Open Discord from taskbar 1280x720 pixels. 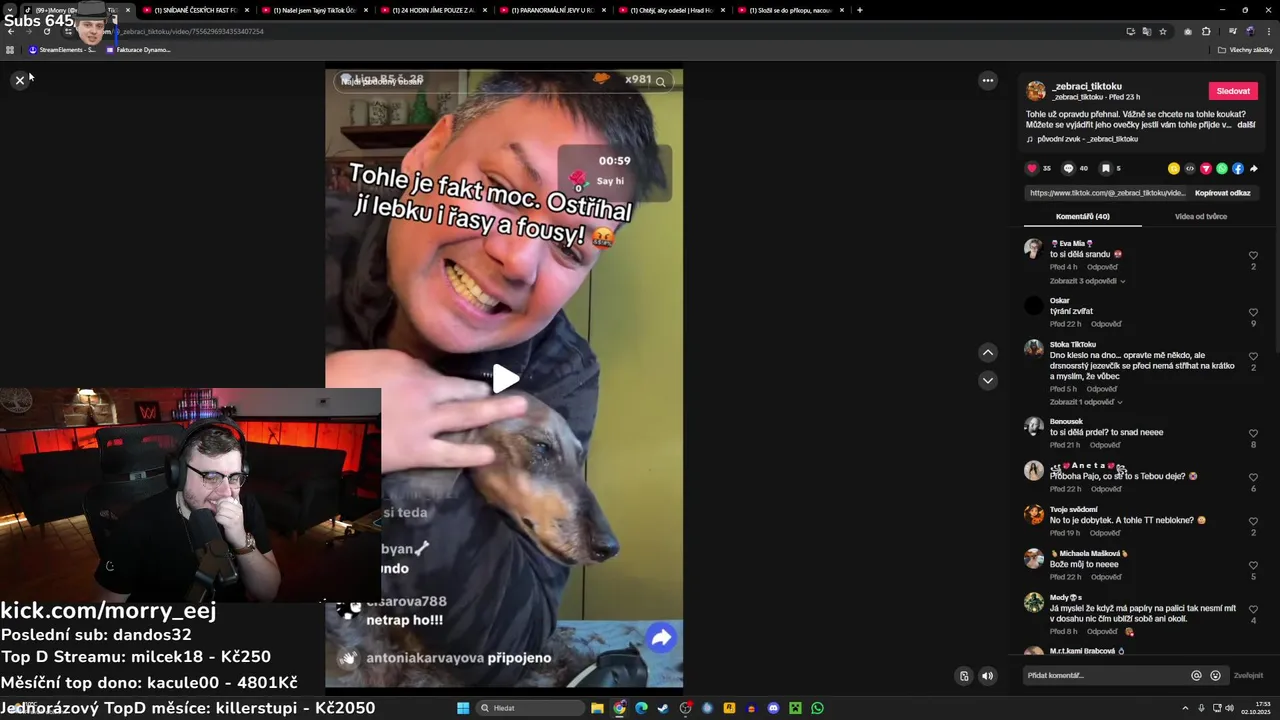coord(773,708)
